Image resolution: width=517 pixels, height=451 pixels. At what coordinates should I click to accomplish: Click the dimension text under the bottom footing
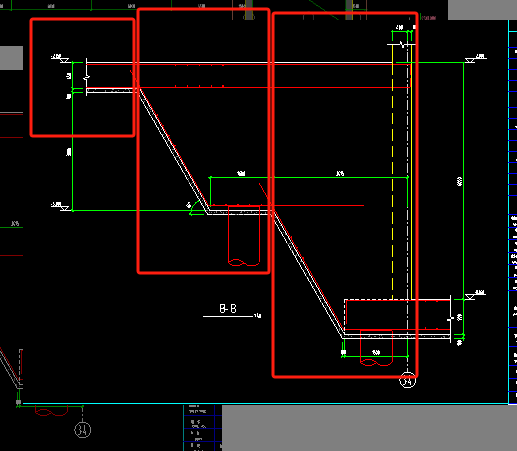click(x=376, y=352)
